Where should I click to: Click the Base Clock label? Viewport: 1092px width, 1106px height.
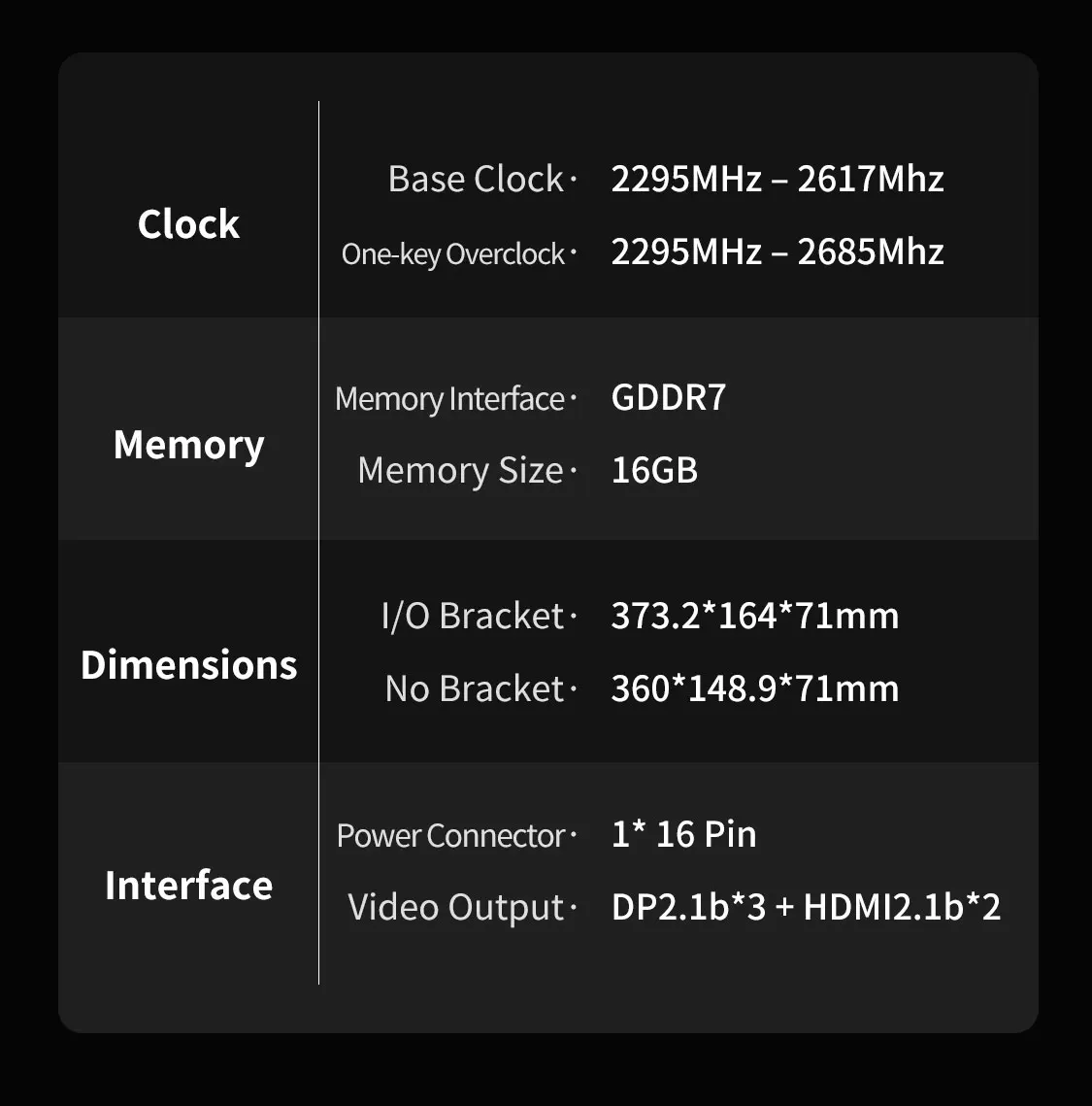tap(476, 179)
